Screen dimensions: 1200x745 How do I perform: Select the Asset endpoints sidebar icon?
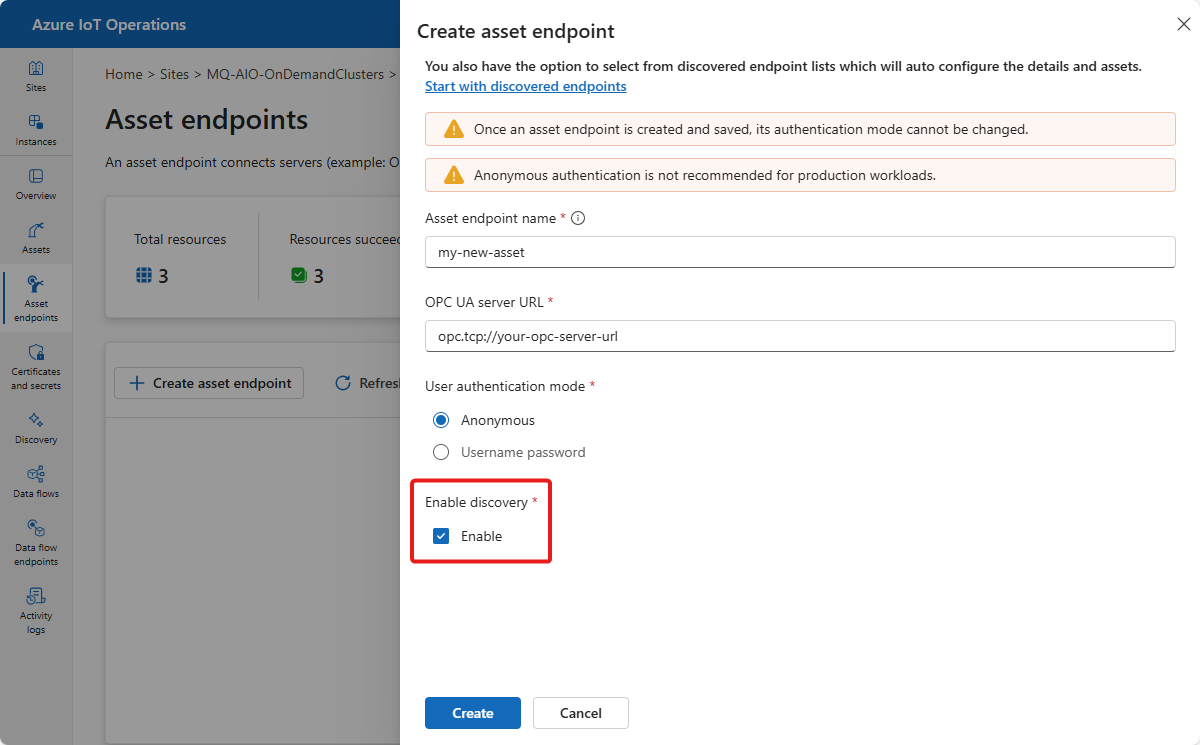[36, 283]
